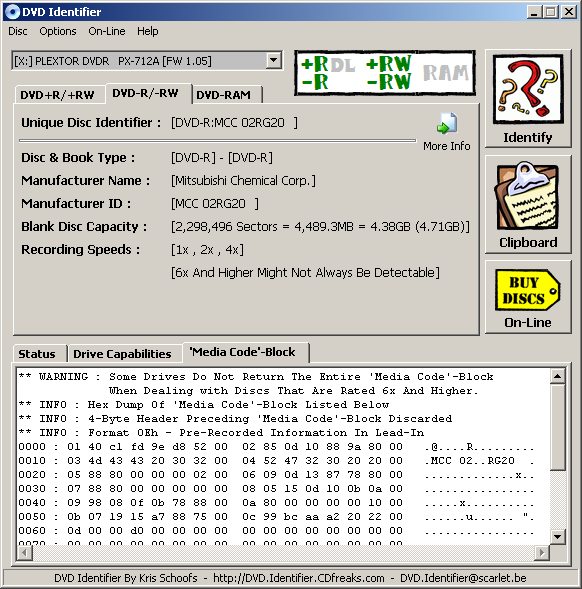The height and width of the screenshot is (589, 582).
Task: Click the scarlet.be email in status bar
Action: click(463, 578)
